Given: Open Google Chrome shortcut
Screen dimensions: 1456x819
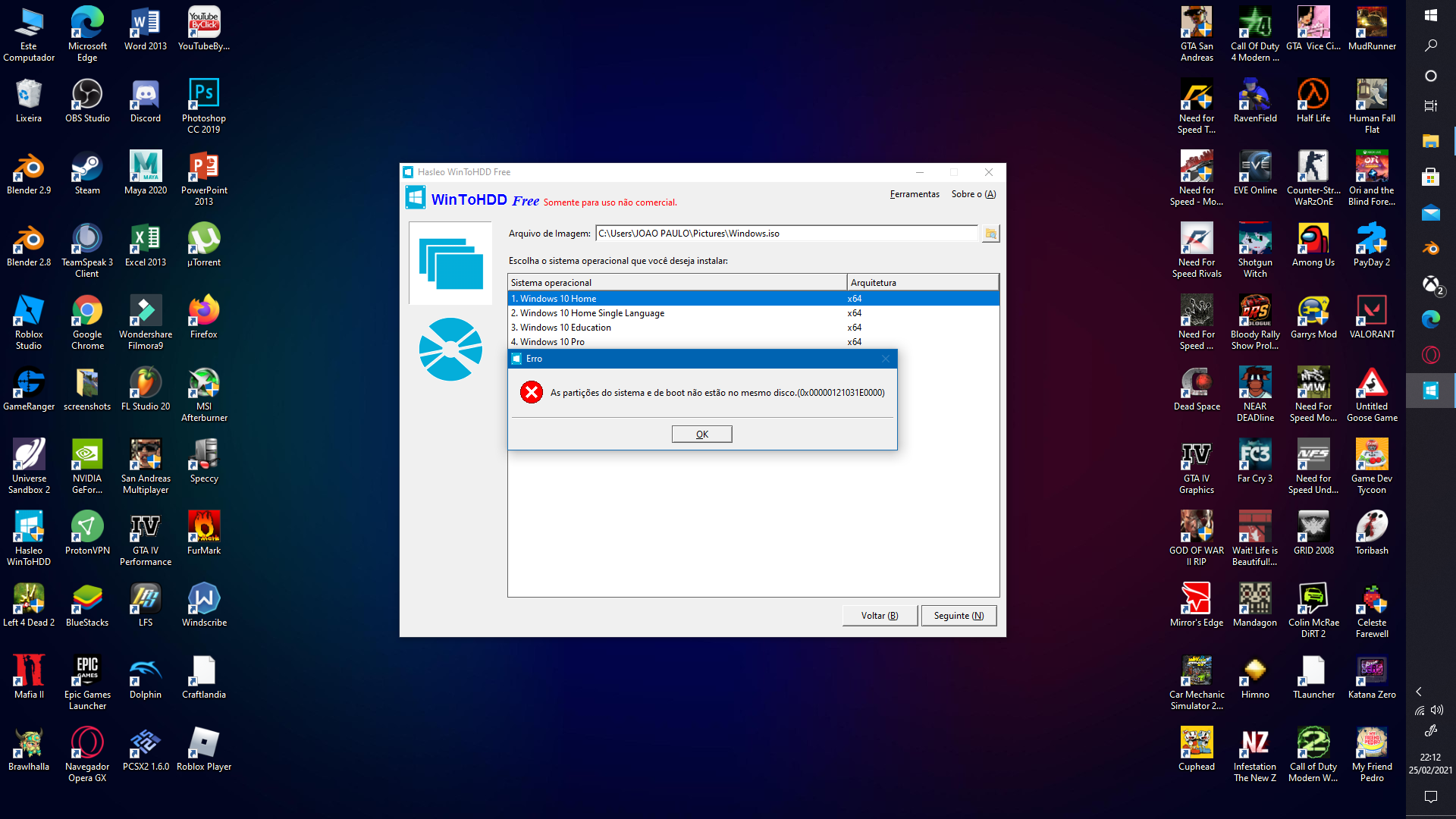Looking at the screenshot, I should point(87,323).
